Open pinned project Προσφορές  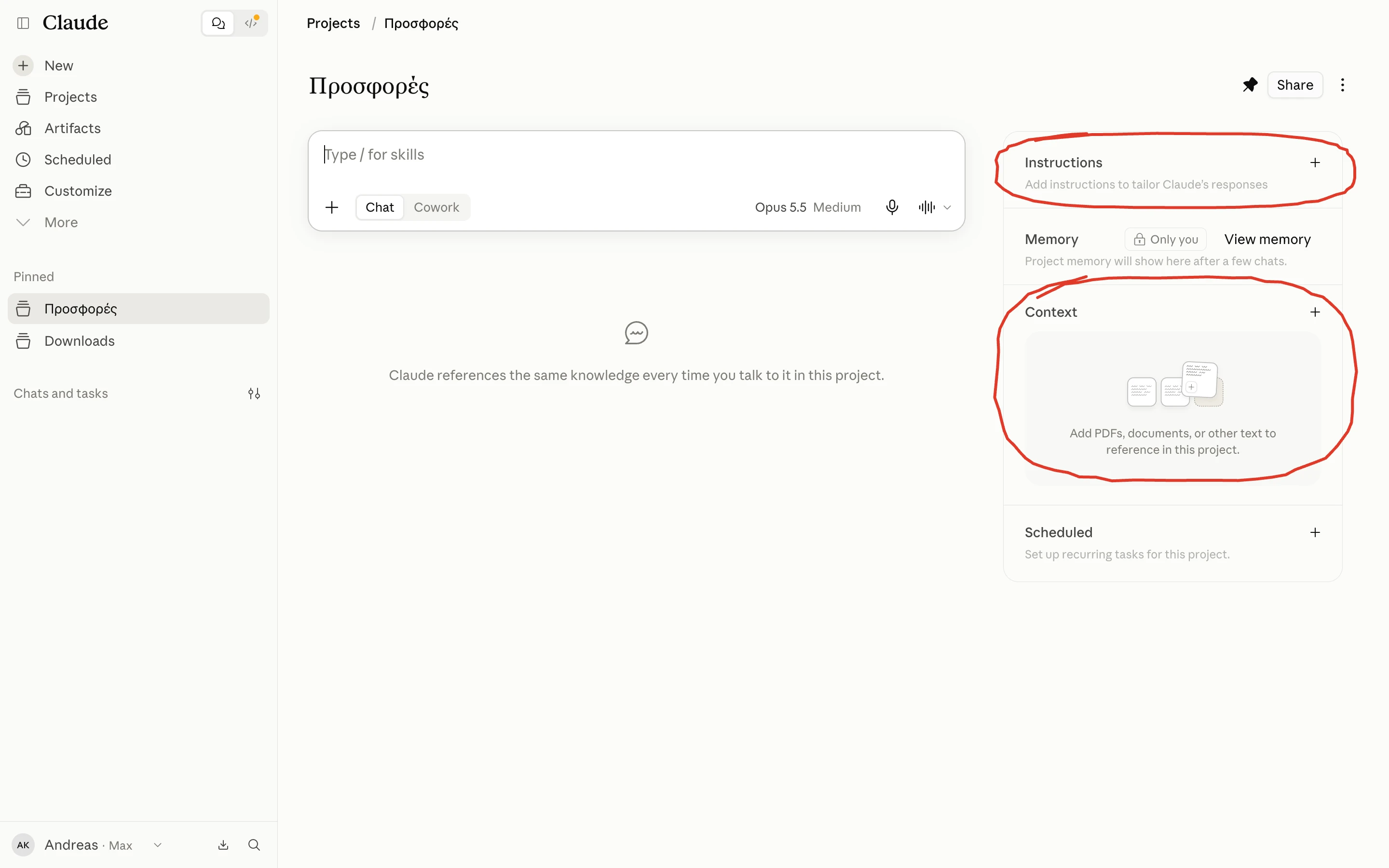[138, 309]
